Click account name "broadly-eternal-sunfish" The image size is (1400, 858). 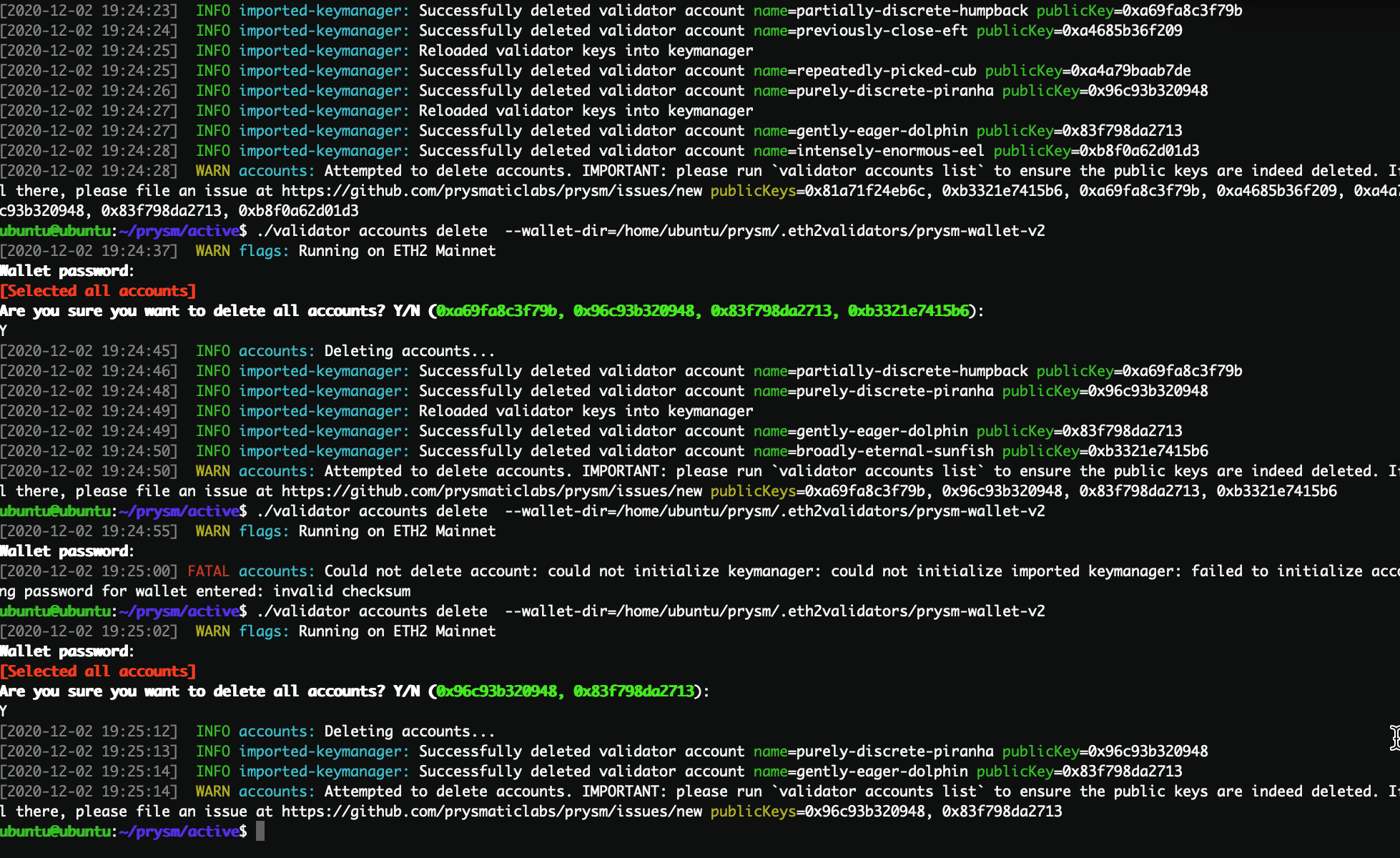click(x=895, y=451)
